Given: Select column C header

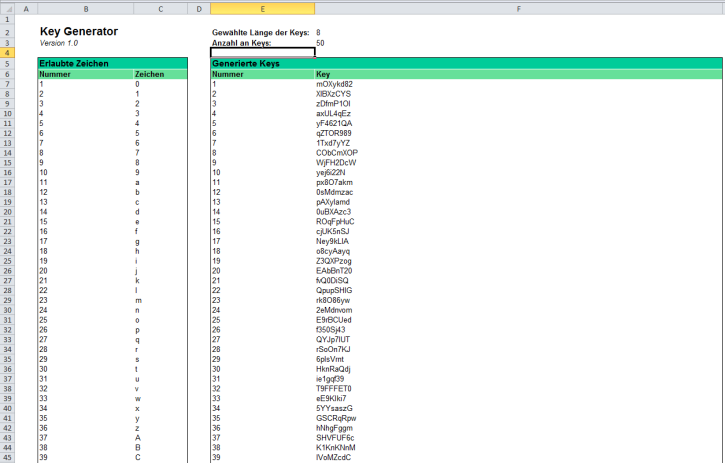Looking at the screenshot, I should click(160, 9).
